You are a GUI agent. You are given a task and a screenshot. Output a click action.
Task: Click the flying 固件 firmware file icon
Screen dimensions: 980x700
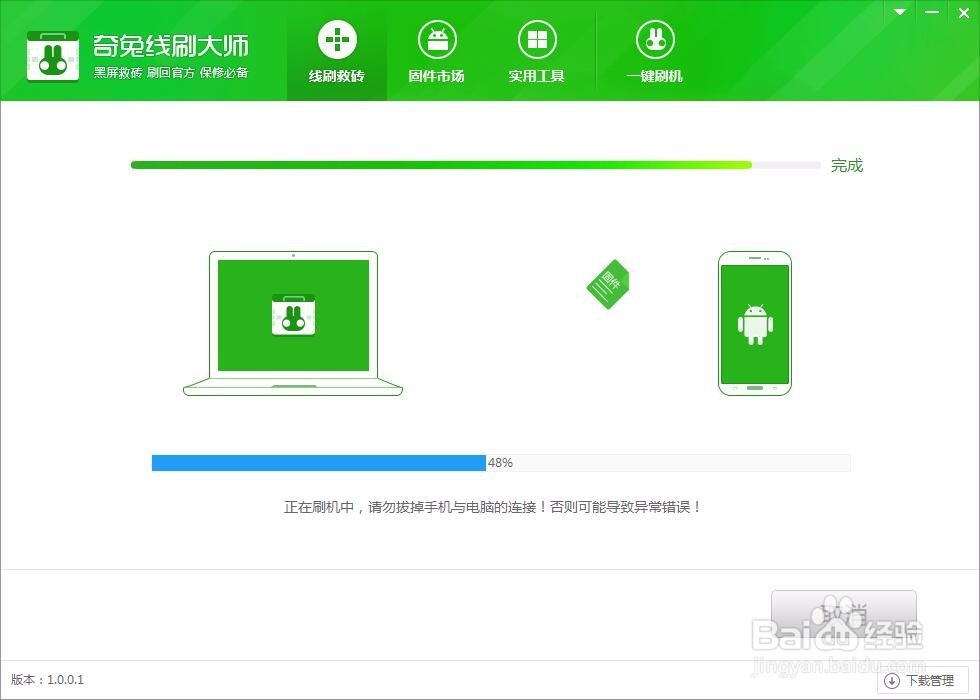pyautogui.click(x=608, y=284)
